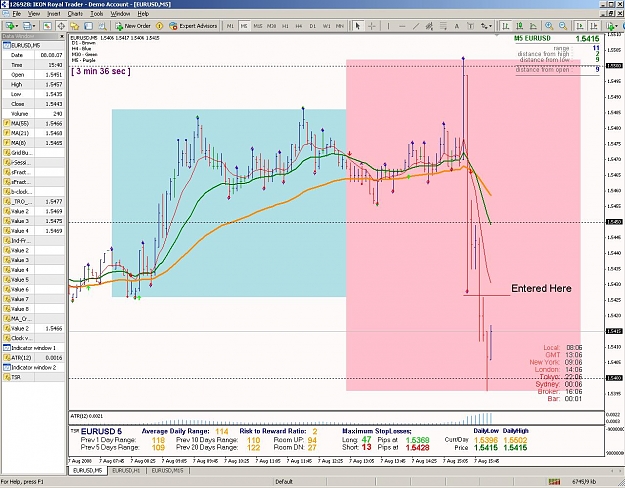Open the Window menu

120,14
